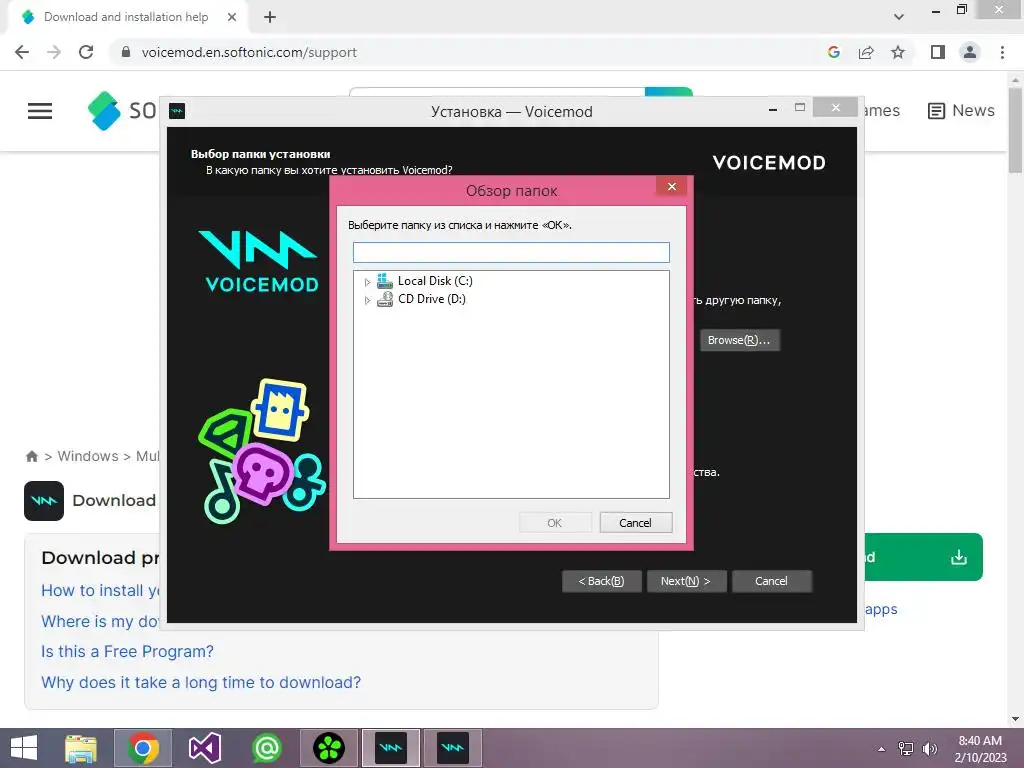The image size is (1024, 768).
Task: Open Windows Start menu
Action: pos(24,748)
